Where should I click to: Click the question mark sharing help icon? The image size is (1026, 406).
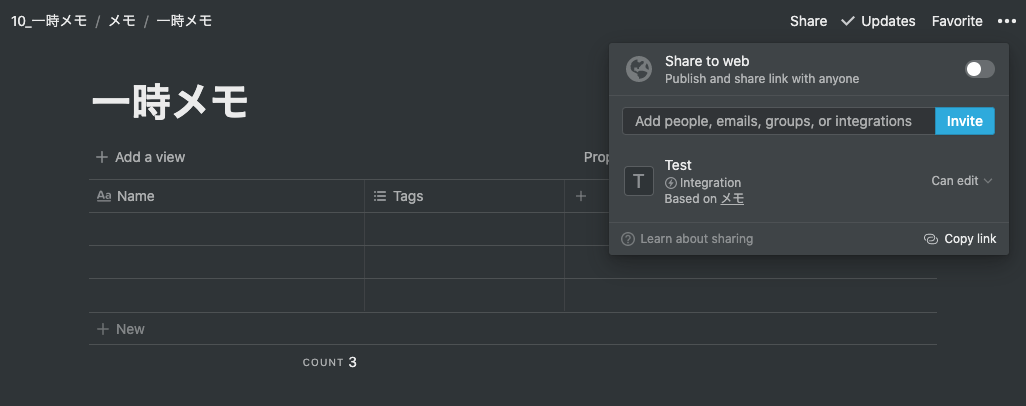(x=628, y=239)
